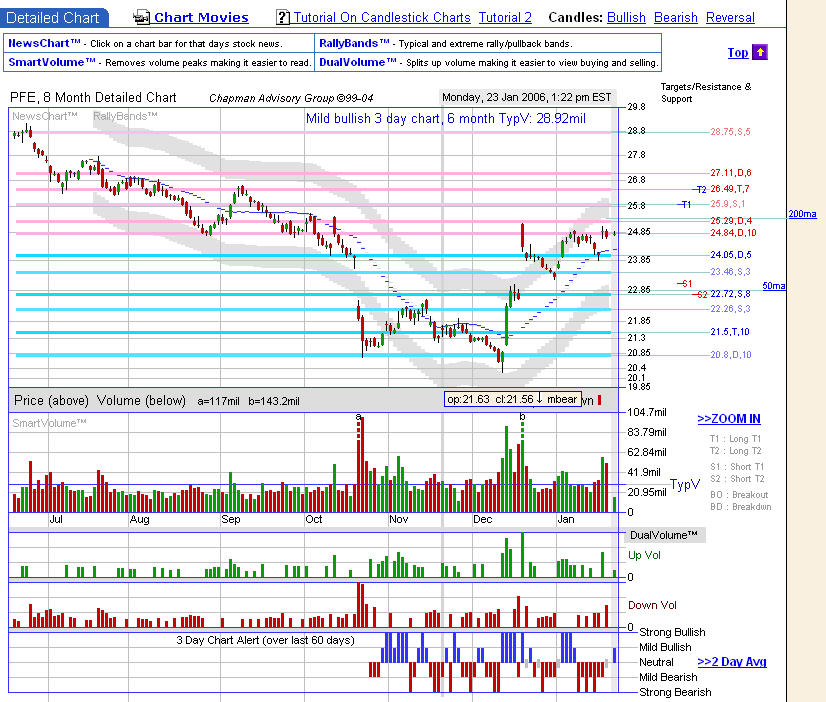Screen dimensions: 826x702
Task: Click the 25.9,S,1 level label
Action: (727, 204)
